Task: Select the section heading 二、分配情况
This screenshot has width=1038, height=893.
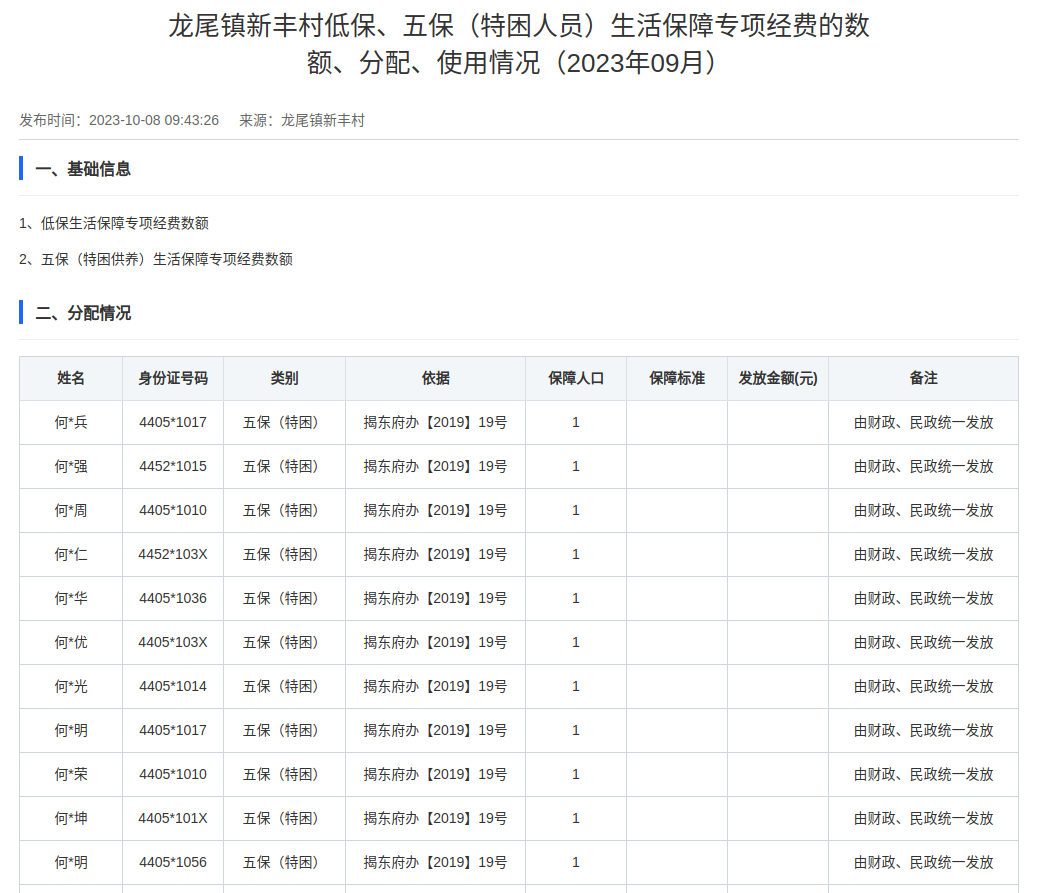Action: (83, 313)
